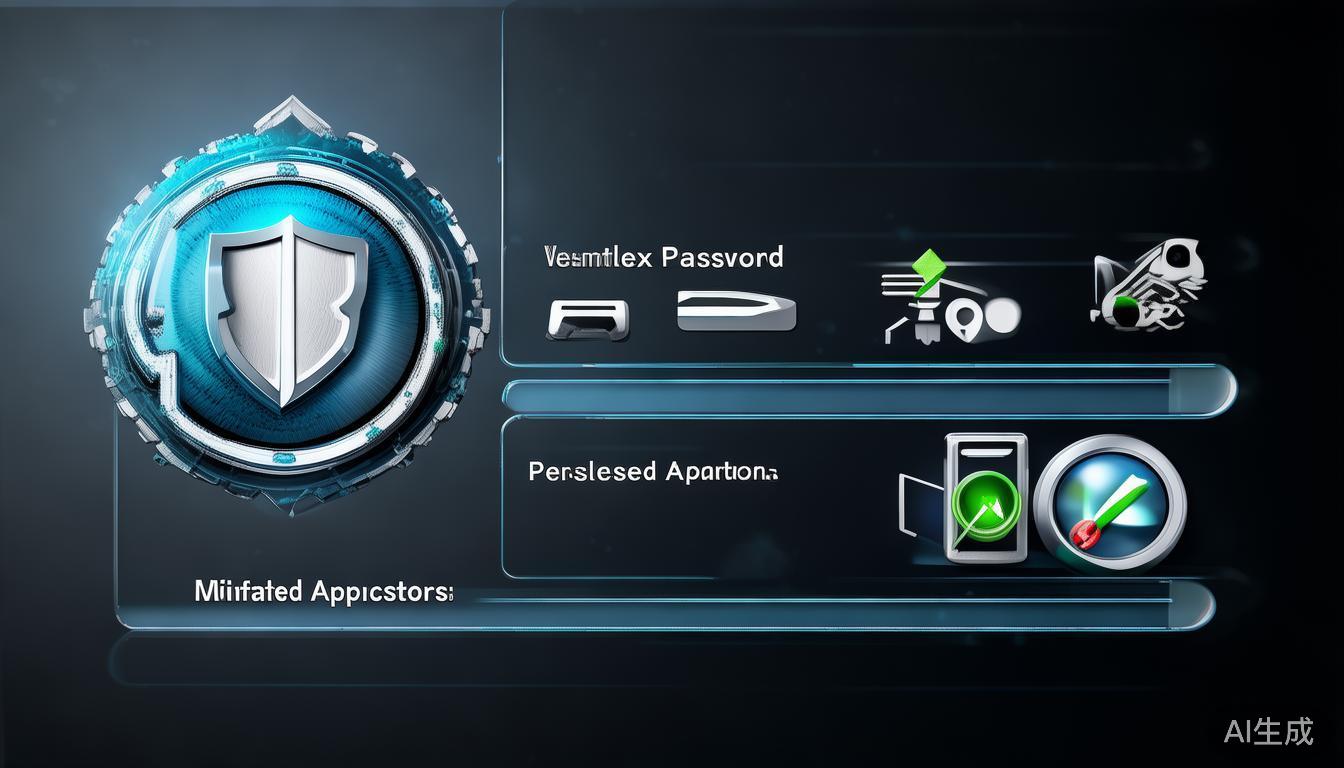
Task: Click the Pensleesed Apartions panel background
Action: 700,530
